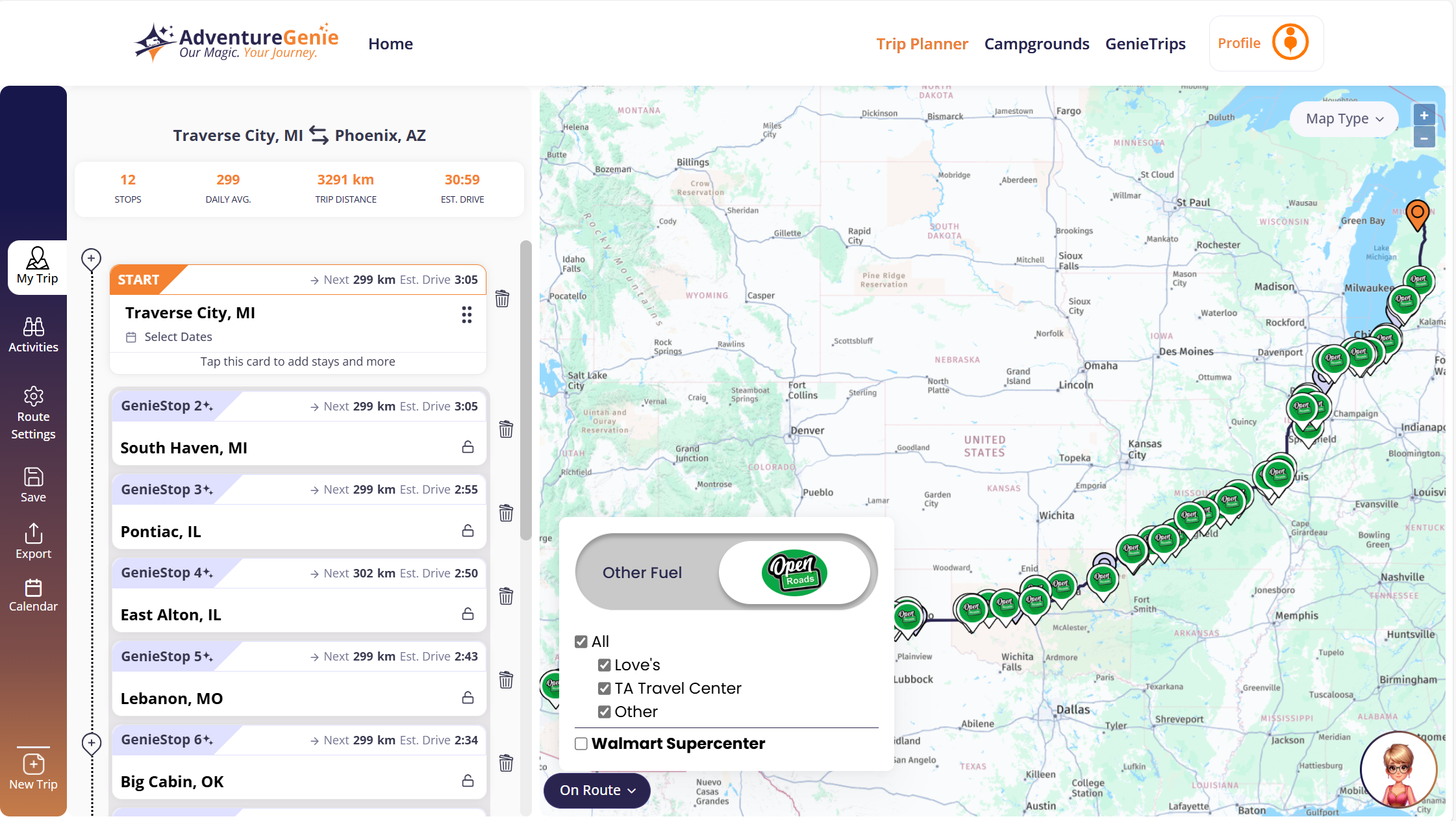Click the orange Profile avatar icon
Viewport: 1456px width, 821px height.
click(x=1290, y=43)
